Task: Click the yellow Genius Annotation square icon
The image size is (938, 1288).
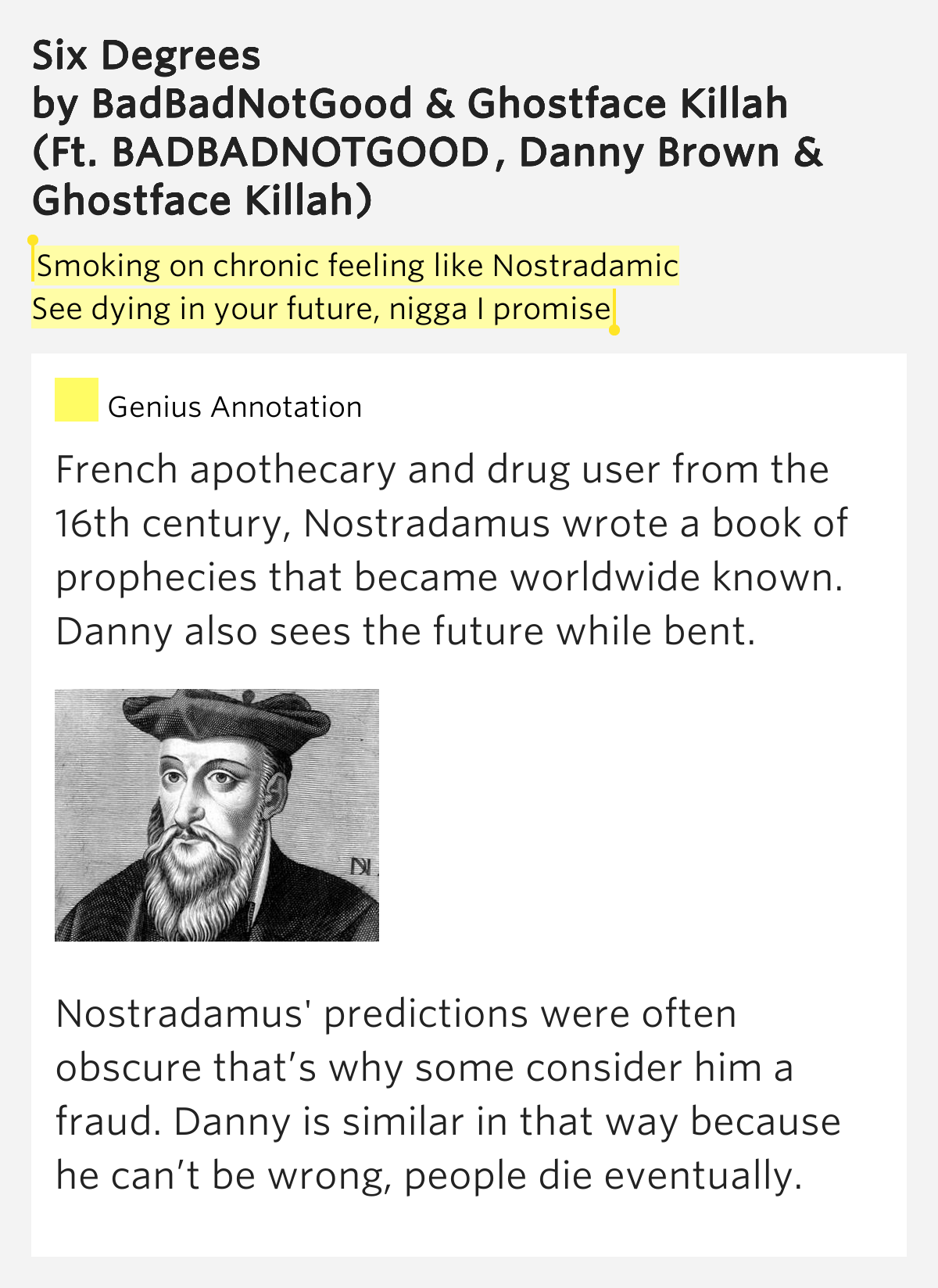Action: [76, 400]
